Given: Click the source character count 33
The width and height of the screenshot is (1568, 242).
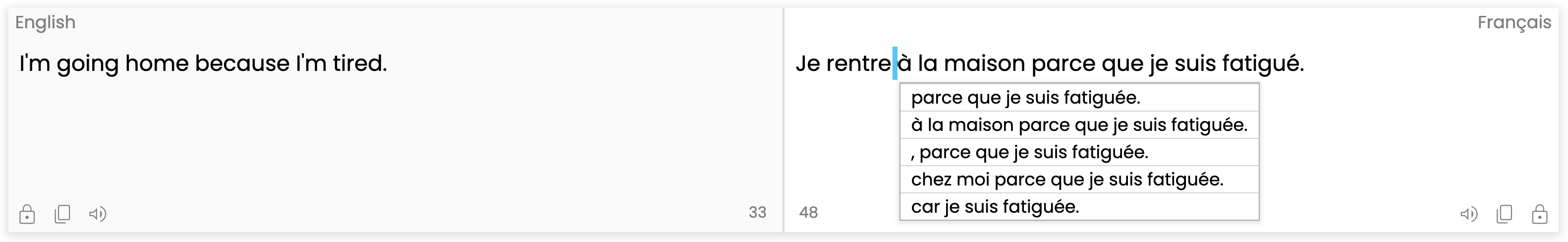Looking at the screenshot, I should point(757,212).
